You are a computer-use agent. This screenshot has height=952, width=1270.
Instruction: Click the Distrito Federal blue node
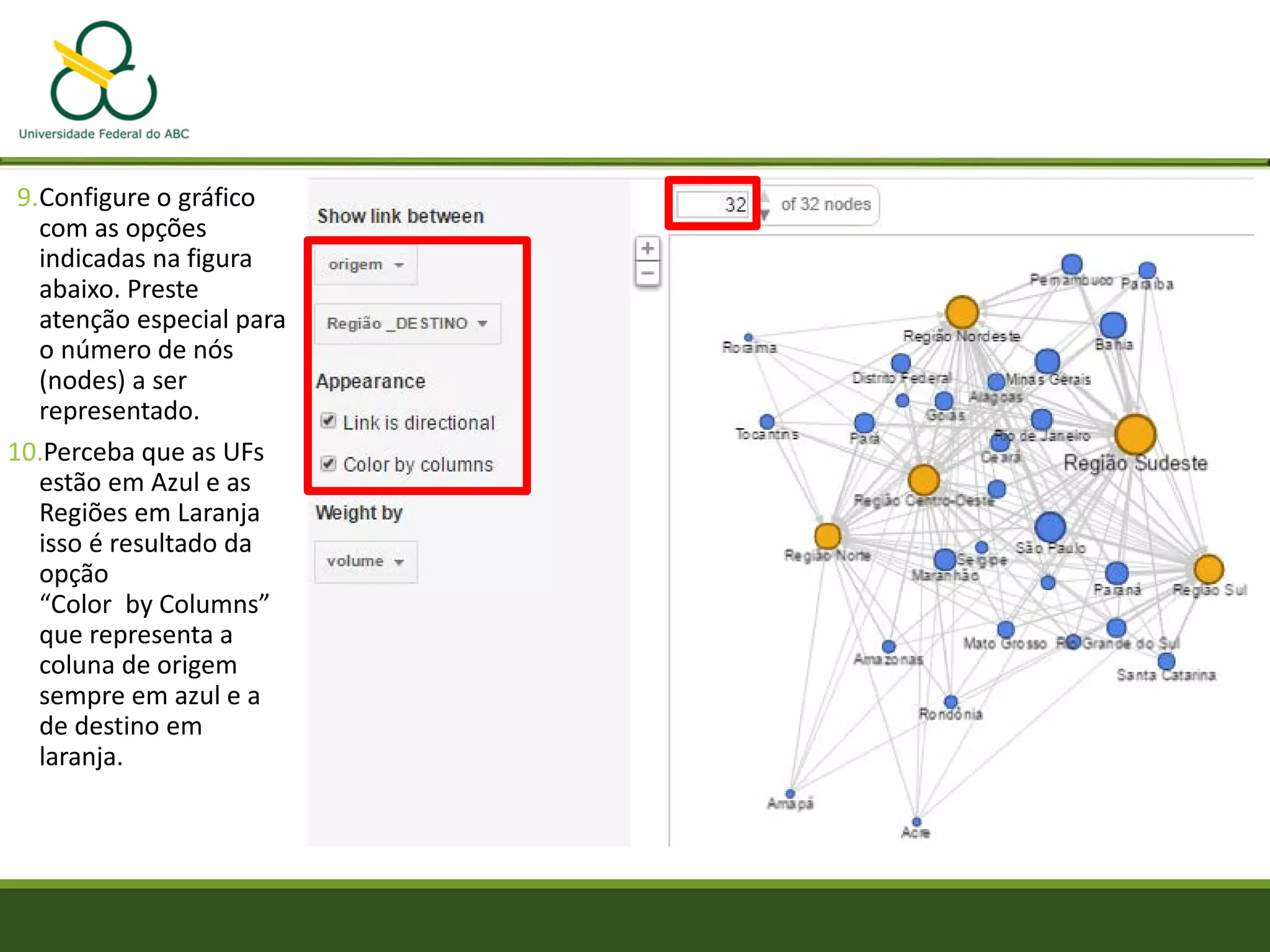click(x=900, y=363)
